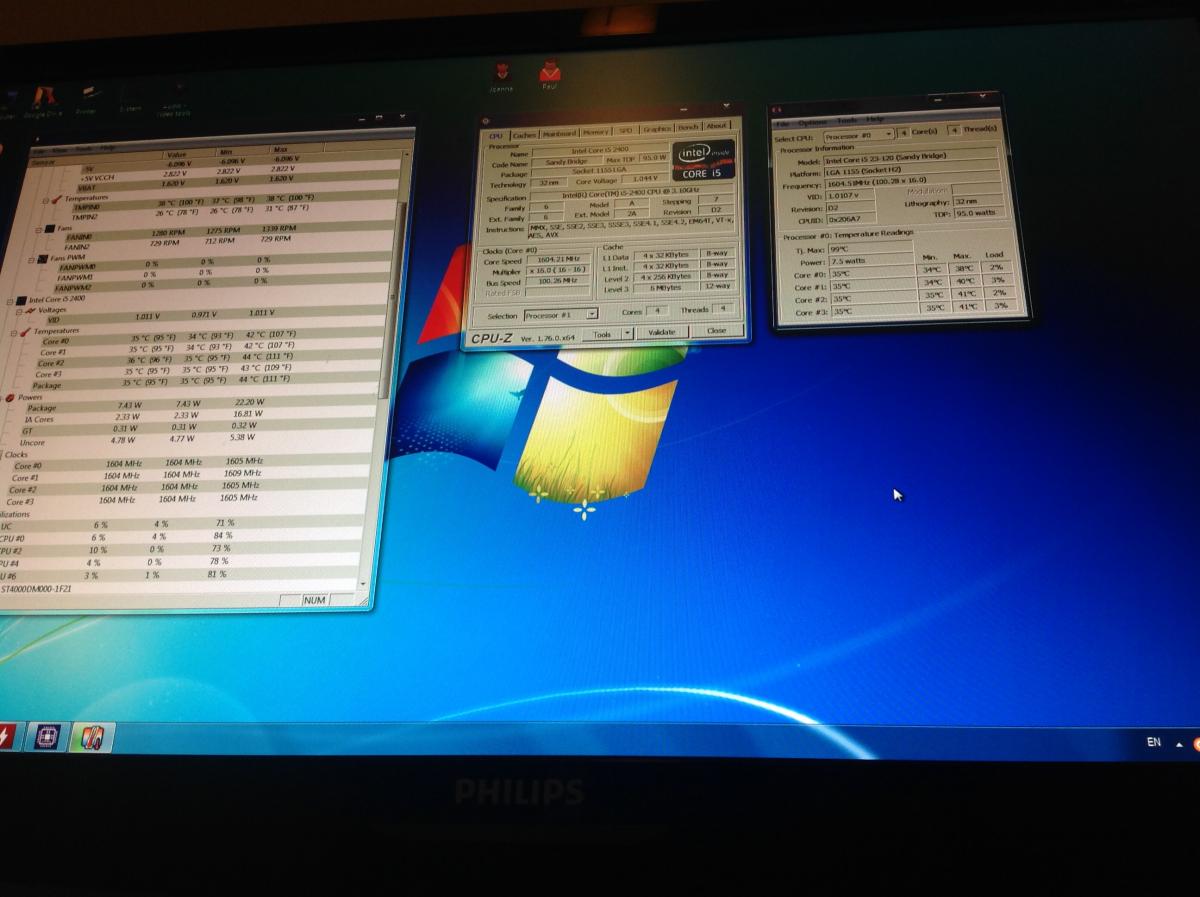1200x897 pixels.
Task: Switch to the Bench tab in CPU-Z
Action: tap(689, 128)
